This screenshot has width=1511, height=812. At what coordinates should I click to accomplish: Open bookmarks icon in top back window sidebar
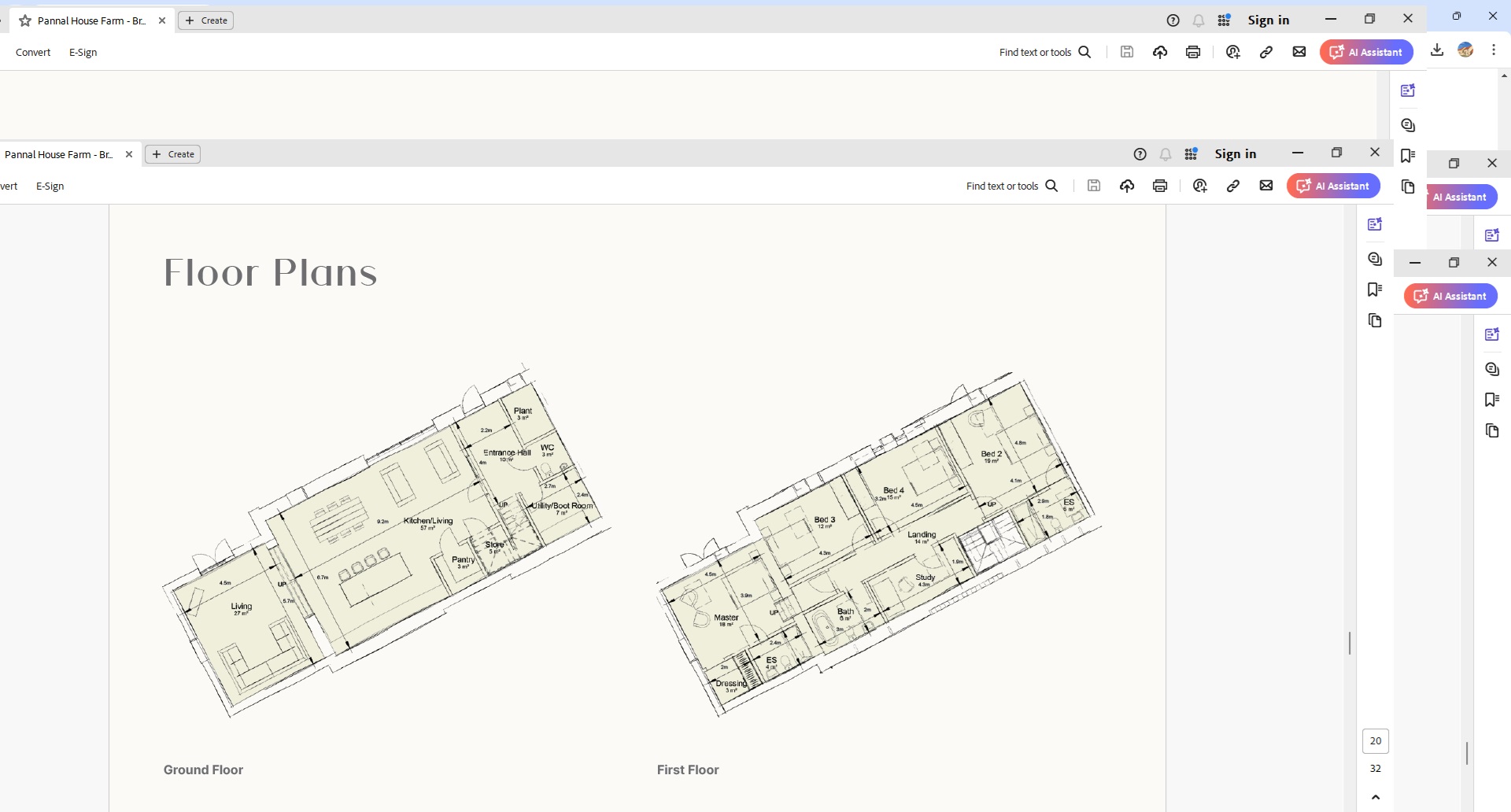pyautogui.click(x=1408, y=156)
